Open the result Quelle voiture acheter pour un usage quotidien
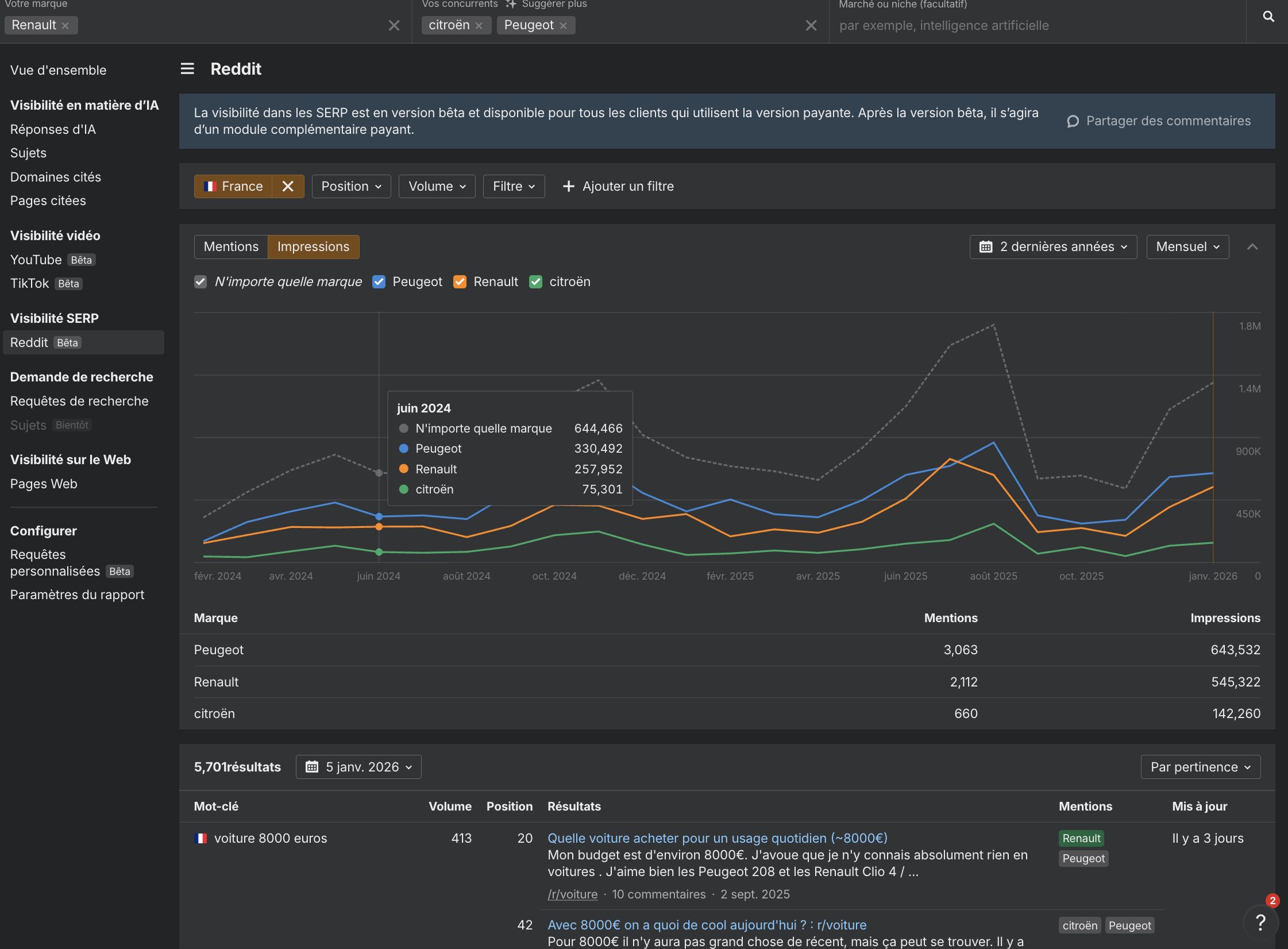Screen dimensions: 1288x949 pos(717,838)
